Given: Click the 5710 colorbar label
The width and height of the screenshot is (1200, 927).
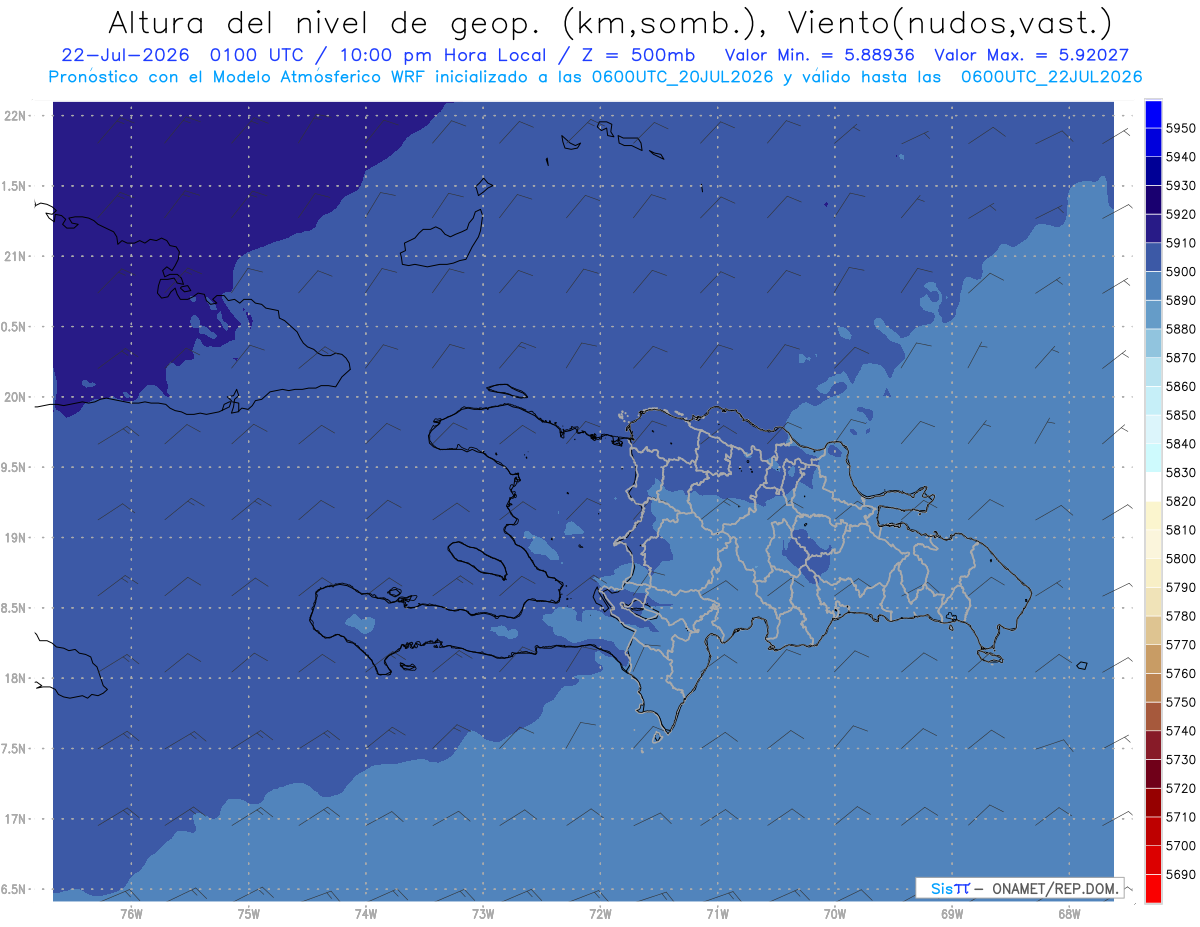Looking at the screenshot, I should point(1180,816).
